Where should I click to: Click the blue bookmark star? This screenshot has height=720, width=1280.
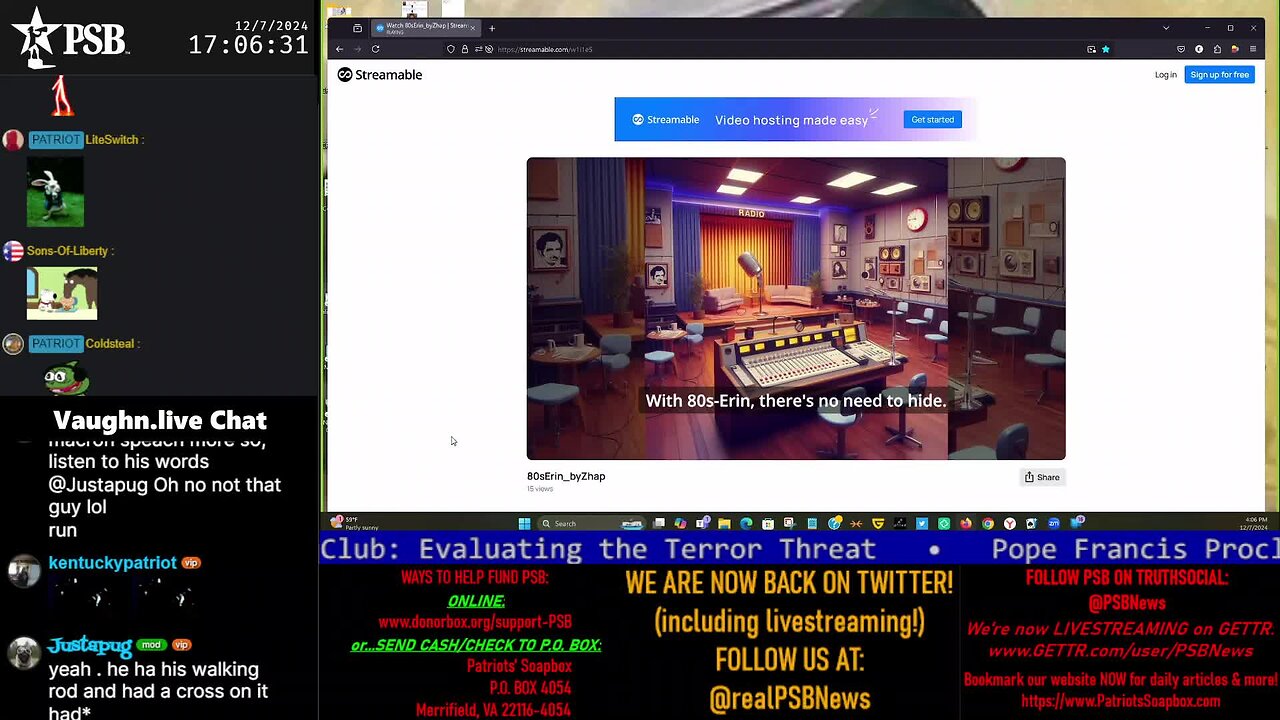click(x=1105, y=49)
